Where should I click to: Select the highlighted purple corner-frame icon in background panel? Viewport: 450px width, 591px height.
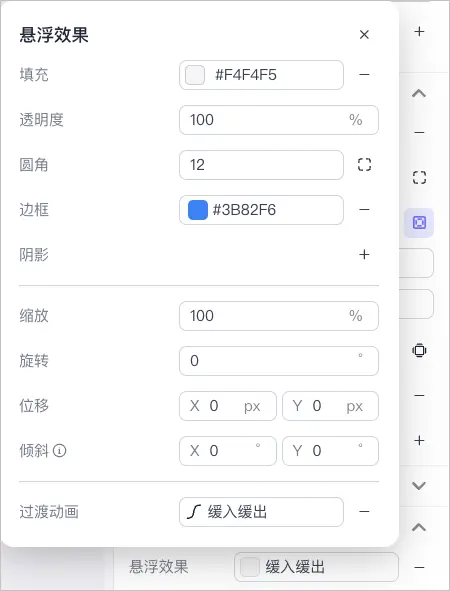pyautogui.click(x=419, y=222)
